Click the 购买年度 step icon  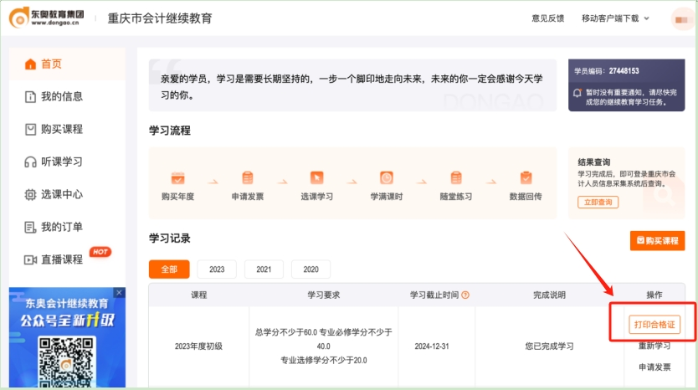[x=178, y=178]
